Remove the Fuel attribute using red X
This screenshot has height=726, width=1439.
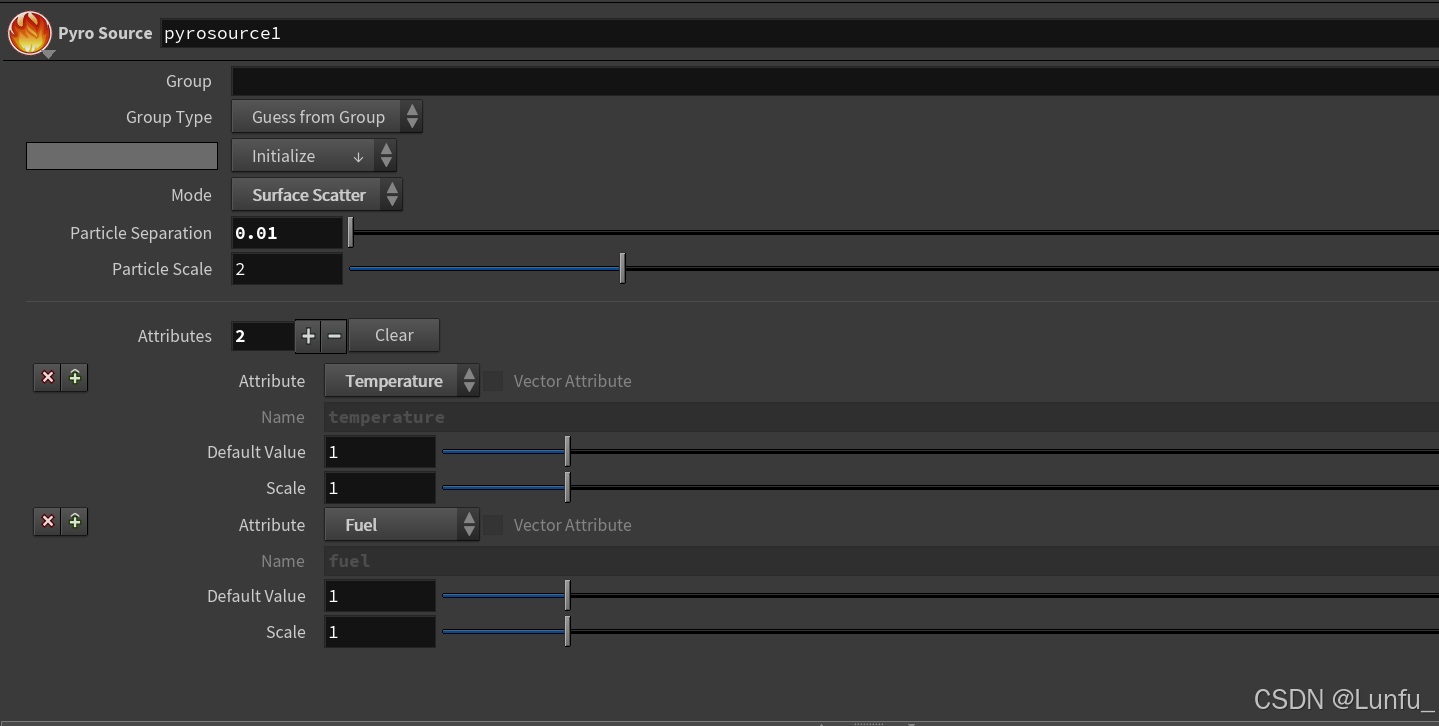[47, 521]
